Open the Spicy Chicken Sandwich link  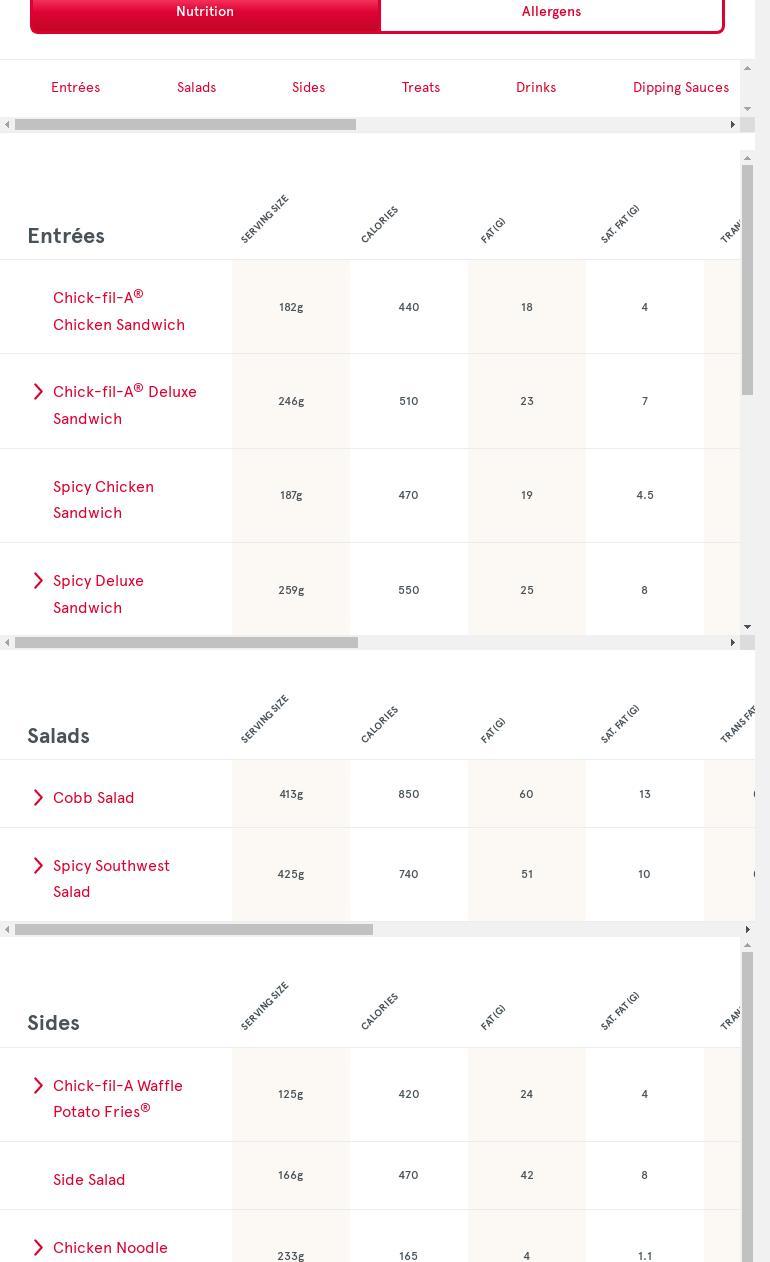click(103, 499)
